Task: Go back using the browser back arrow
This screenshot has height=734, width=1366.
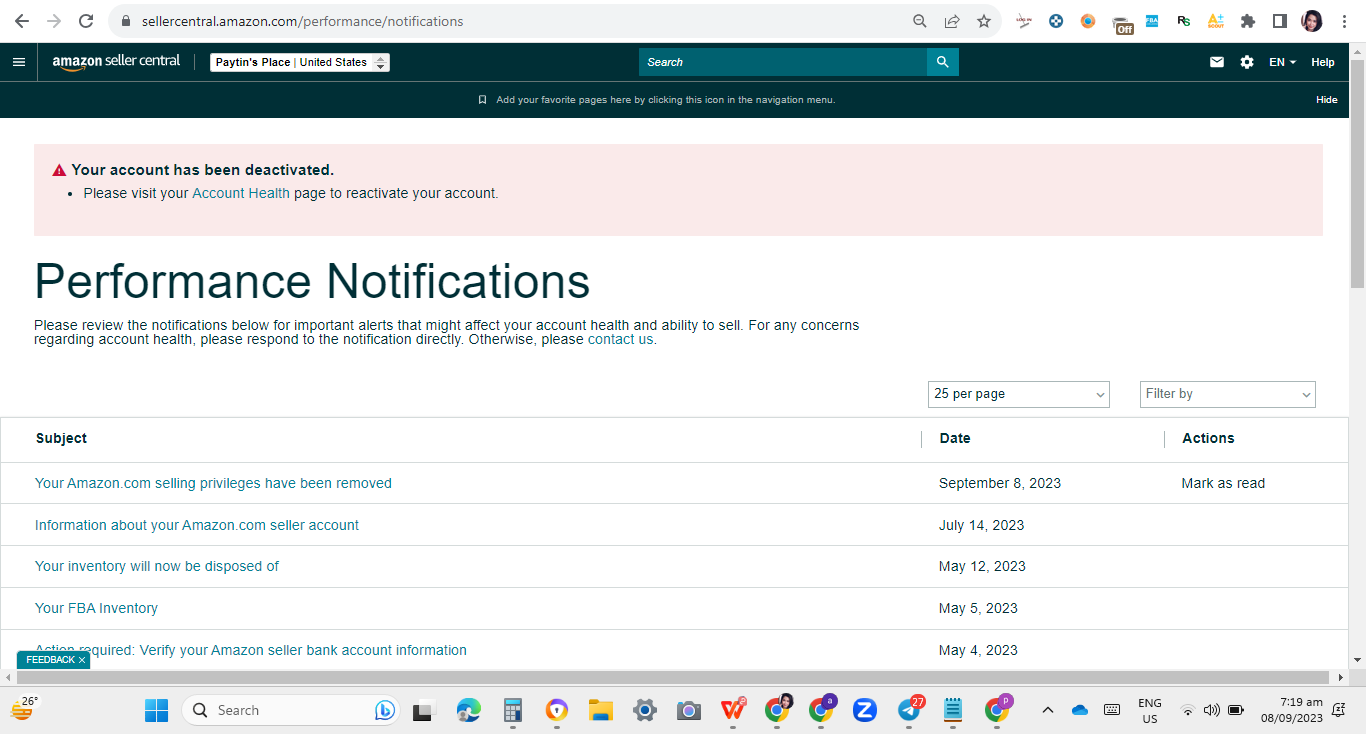Action: tap(22, 21)
